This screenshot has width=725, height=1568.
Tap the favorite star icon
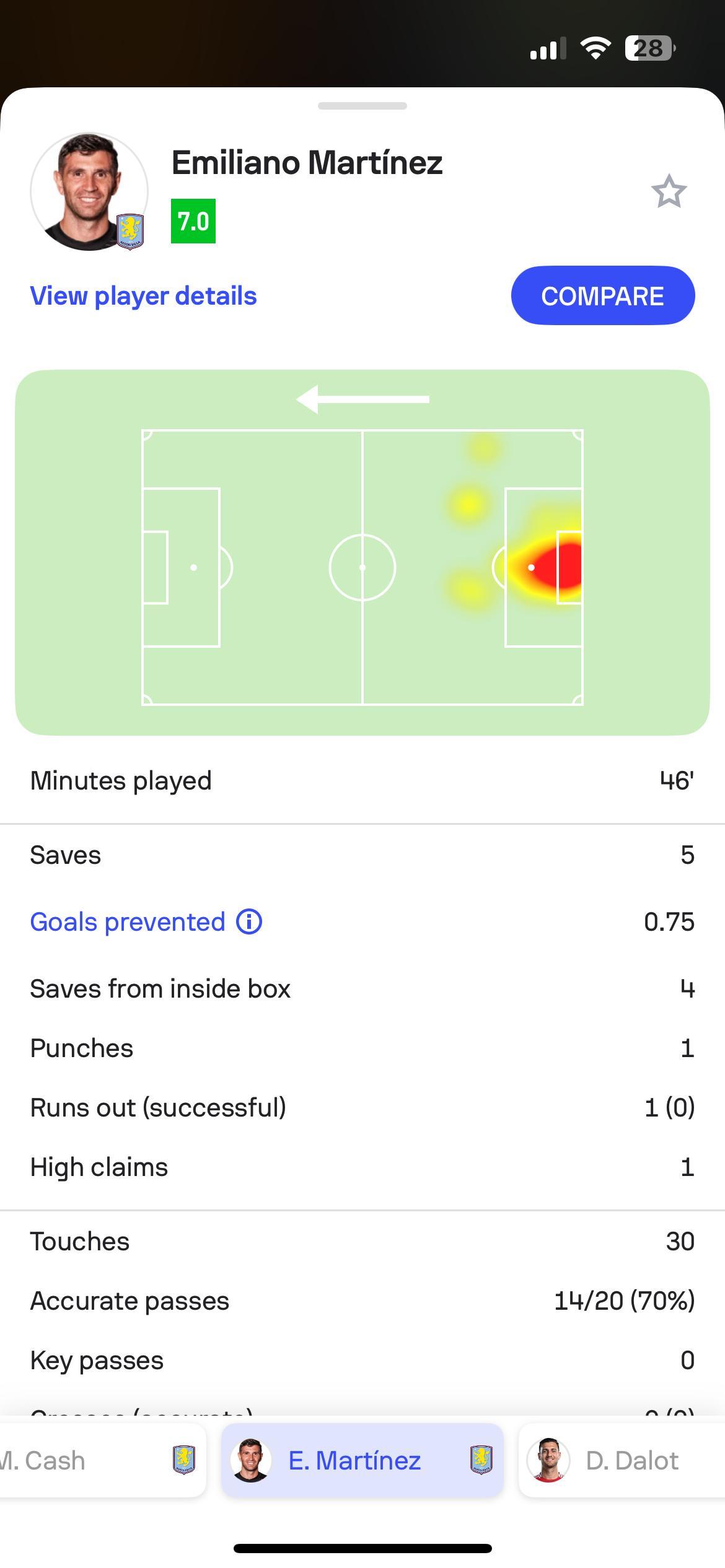(x=669, y=191)
